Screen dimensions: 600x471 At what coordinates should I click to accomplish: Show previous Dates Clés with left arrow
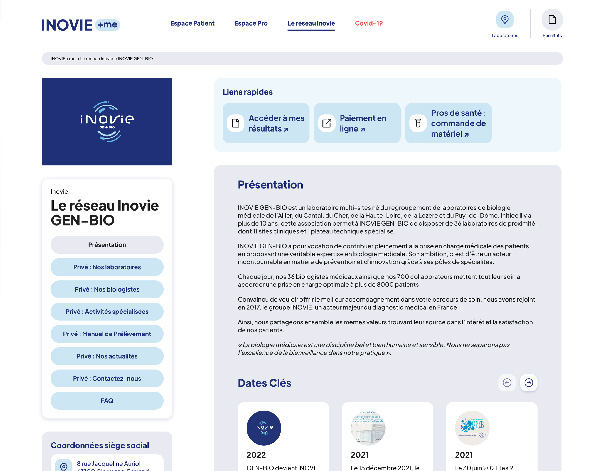point(506,382)
